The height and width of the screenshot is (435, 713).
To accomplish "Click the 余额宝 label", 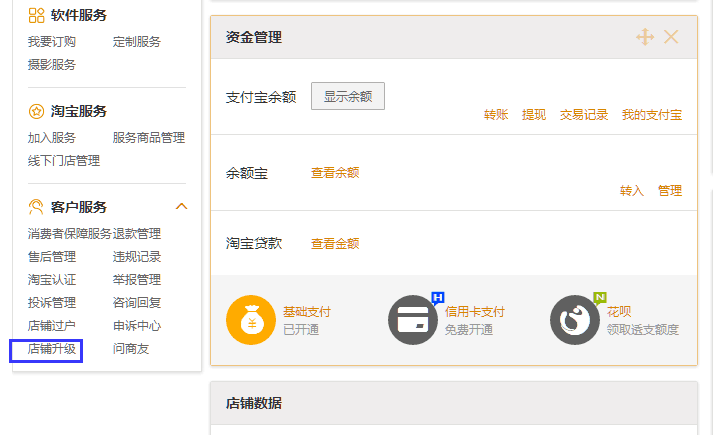I will pyautogui.click(x=247, y=173).
